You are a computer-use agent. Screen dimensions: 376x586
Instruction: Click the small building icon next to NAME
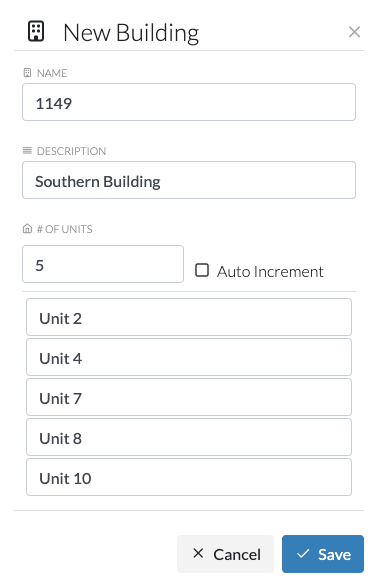click(27, 73)
